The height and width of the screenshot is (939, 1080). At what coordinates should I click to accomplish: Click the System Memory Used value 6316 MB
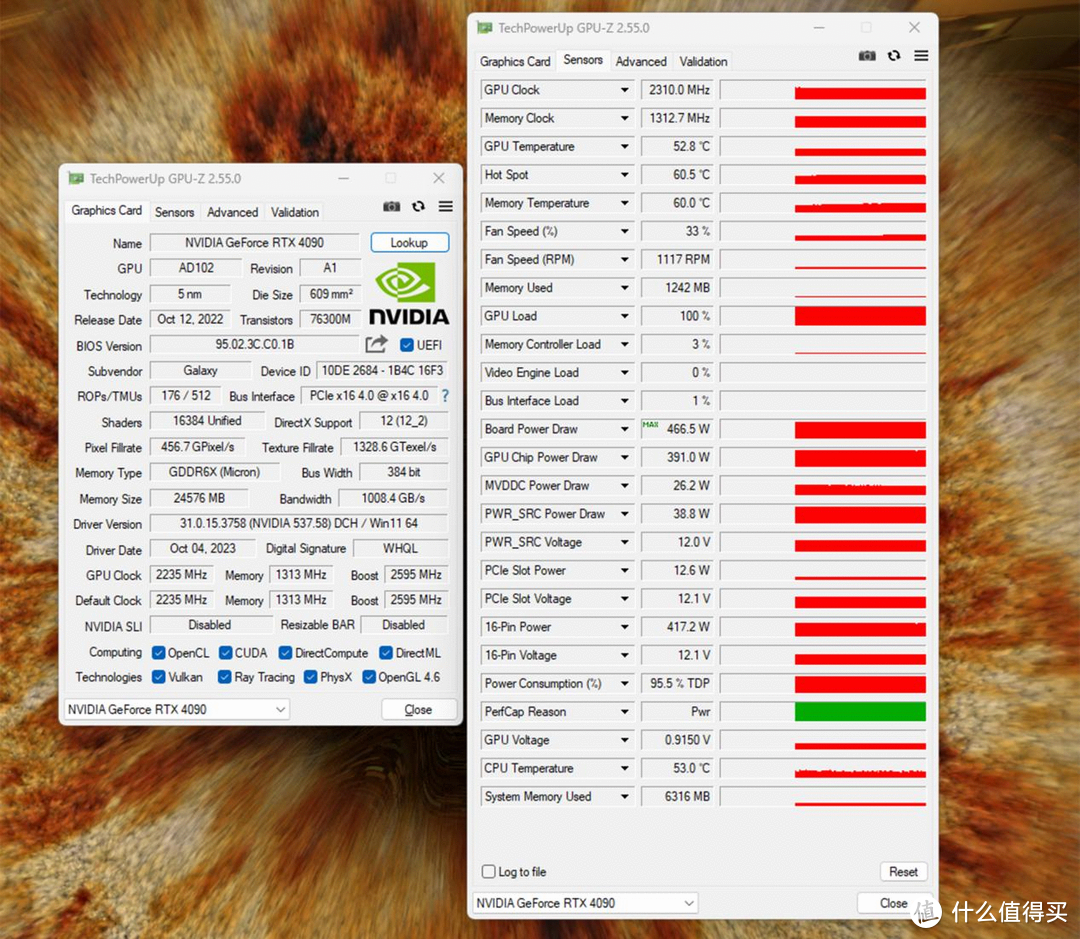coord(678,796)
